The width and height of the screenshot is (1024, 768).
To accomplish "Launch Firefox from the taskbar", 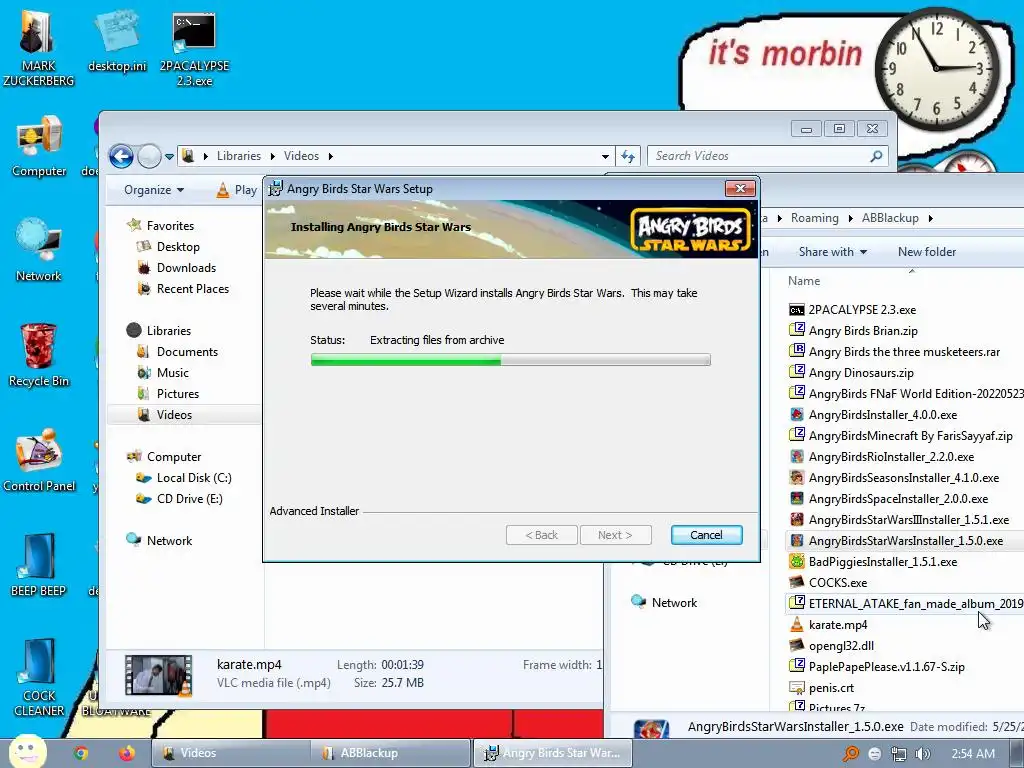I will coord(127,753).
